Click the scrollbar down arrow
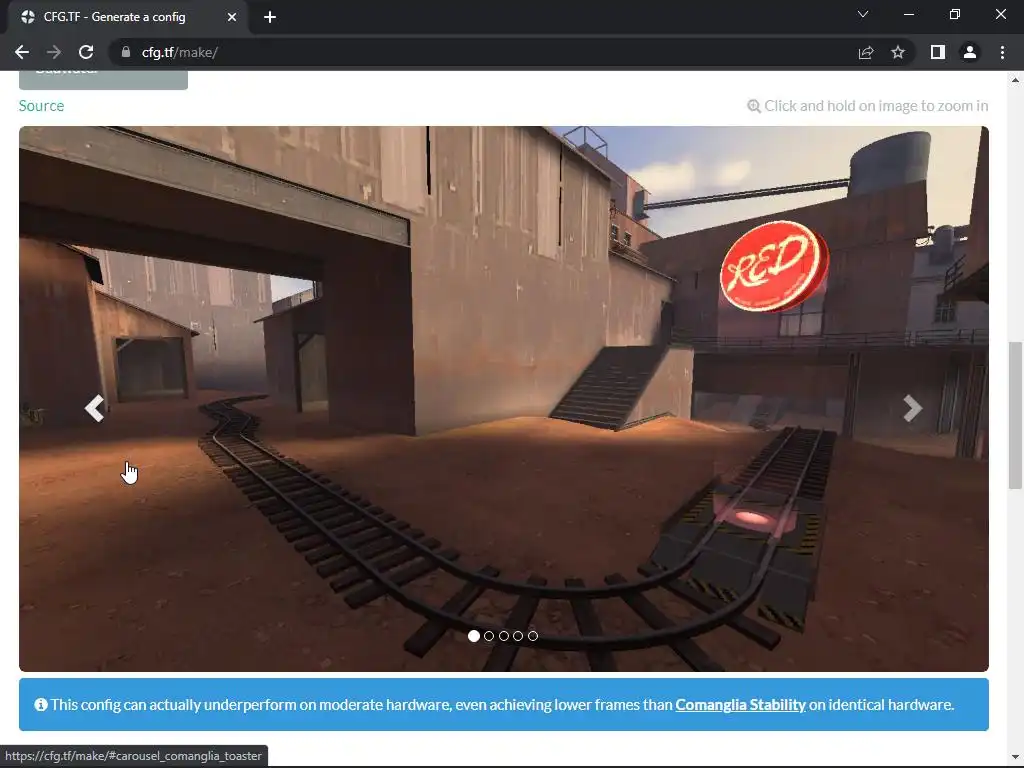This screenshot has width=1024, height=768. (x=1015, y=758)
